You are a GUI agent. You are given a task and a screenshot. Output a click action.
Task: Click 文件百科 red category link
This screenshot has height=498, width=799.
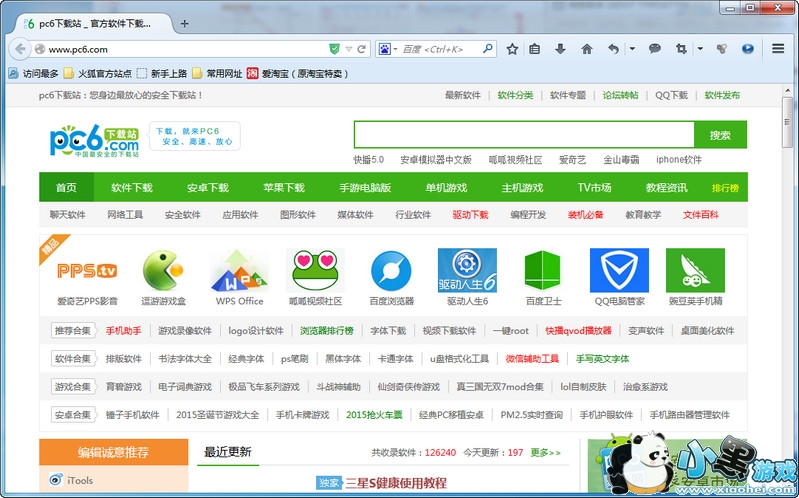[x=701, y=215]
